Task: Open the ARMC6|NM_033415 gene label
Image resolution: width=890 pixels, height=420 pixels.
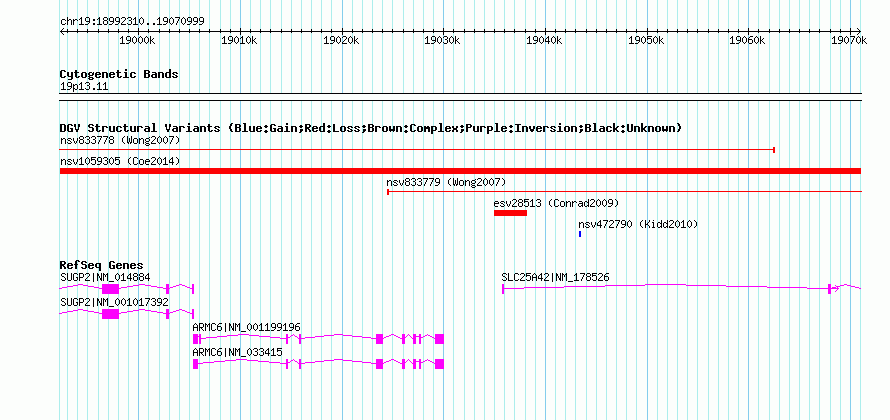Action: [x=237, y=352]
